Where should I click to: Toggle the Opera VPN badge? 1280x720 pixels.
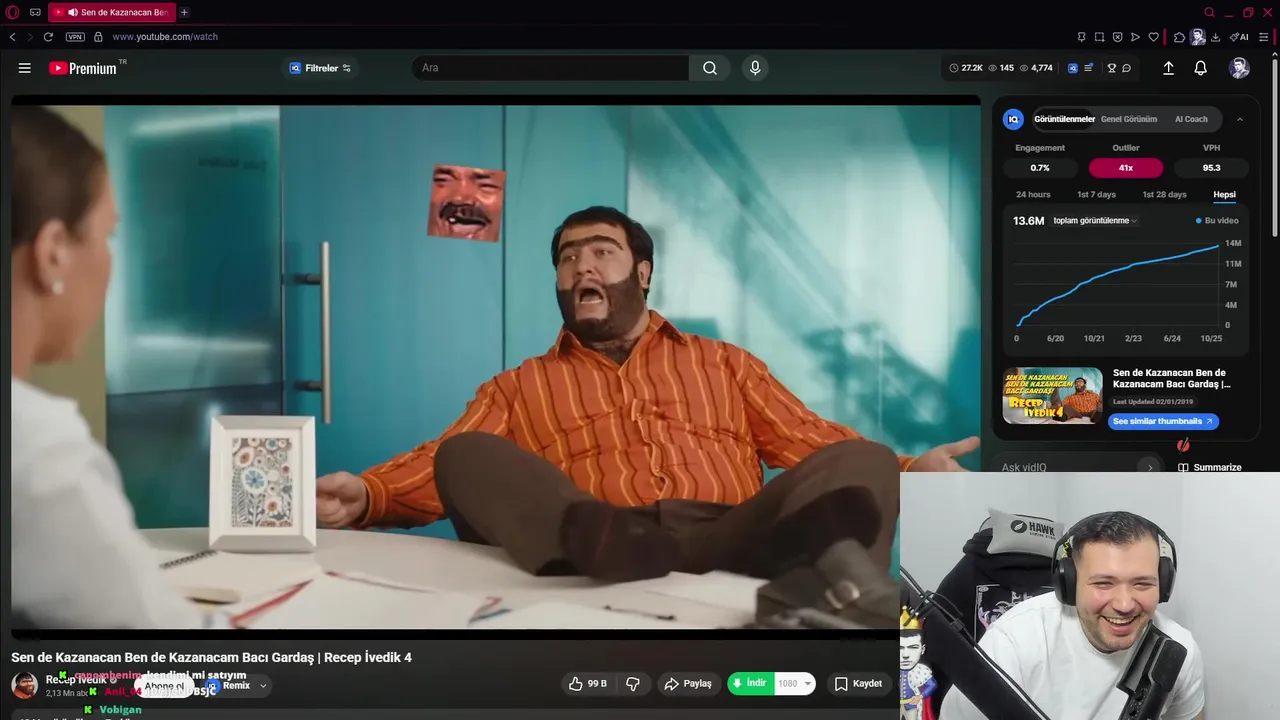click(x=75, y=37)
